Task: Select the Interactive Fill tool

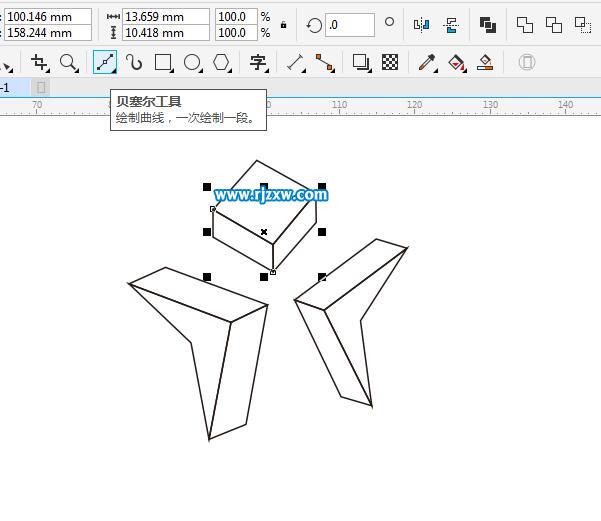Action: tap(456, 62)
